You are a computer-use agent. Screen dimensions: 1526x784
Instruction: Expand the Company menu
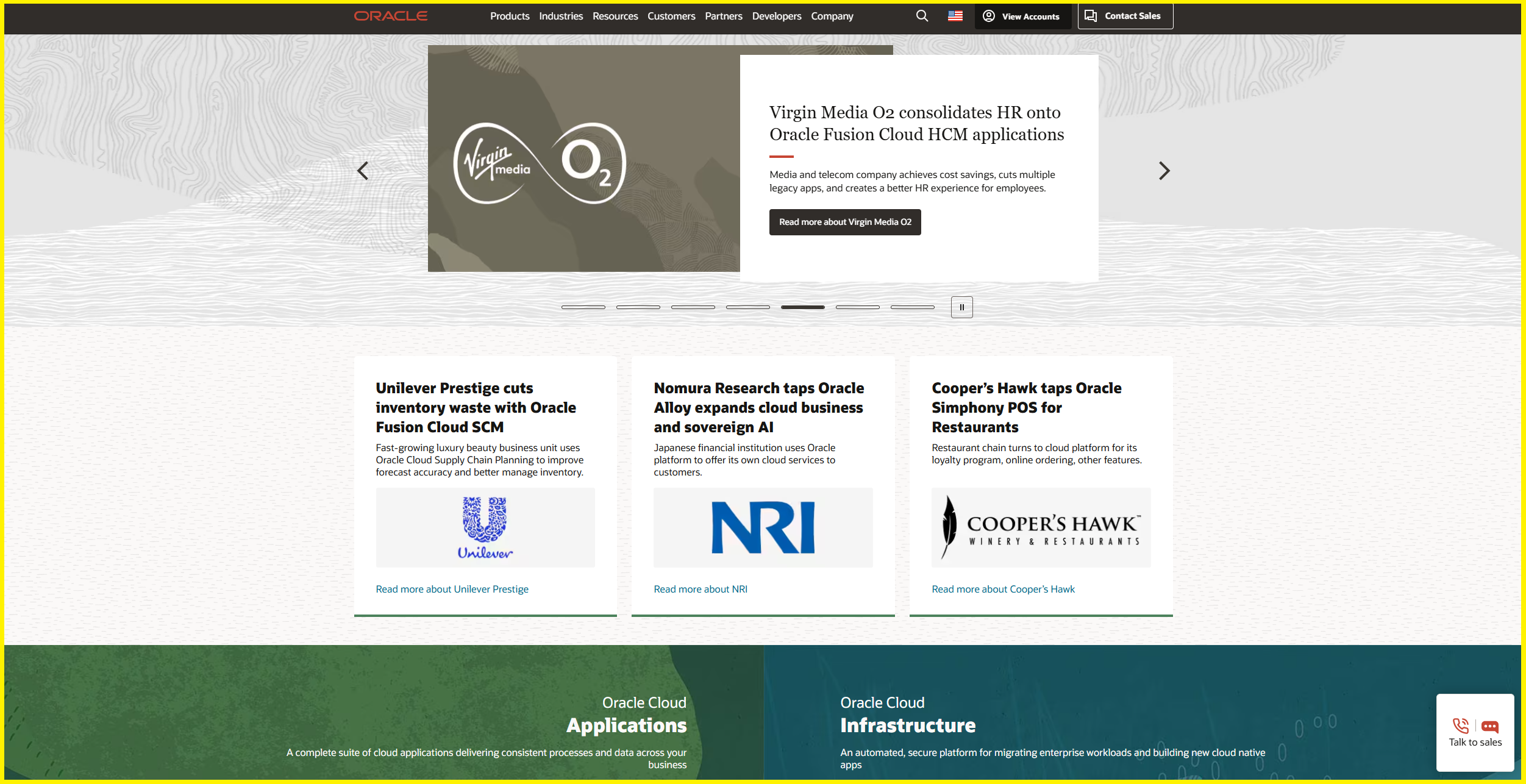(x=832, y=16)
